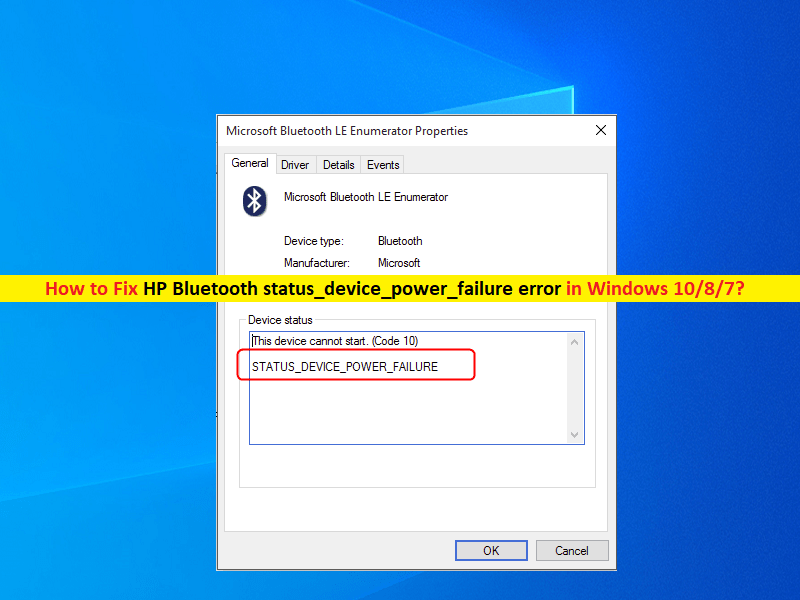This screenshot has width=800, height=600.
Task: Click the 'Device type:' label
Action: point(314,241)
